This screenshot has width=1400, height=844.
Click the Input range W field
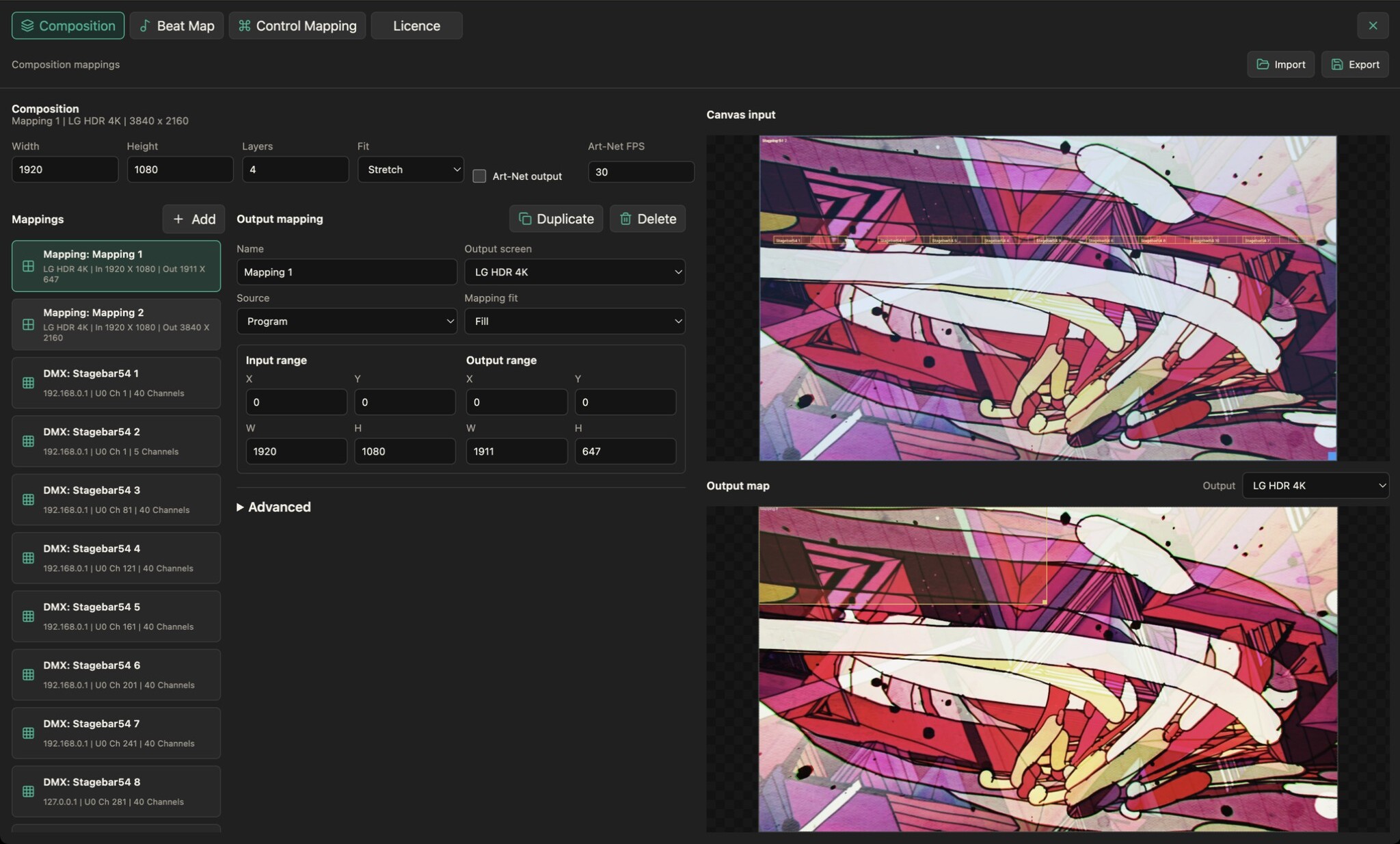(296, 451)
